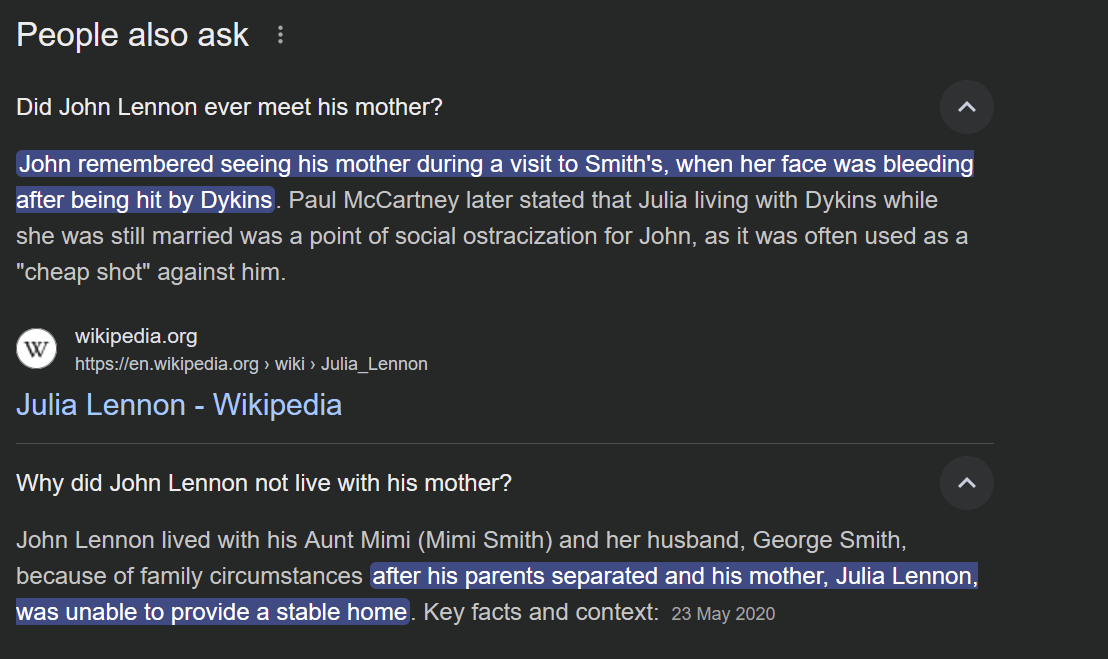Screen dimensions: 1108x659
Task: Click the wikipedia.org site name
Action: [x=136, y=336]
